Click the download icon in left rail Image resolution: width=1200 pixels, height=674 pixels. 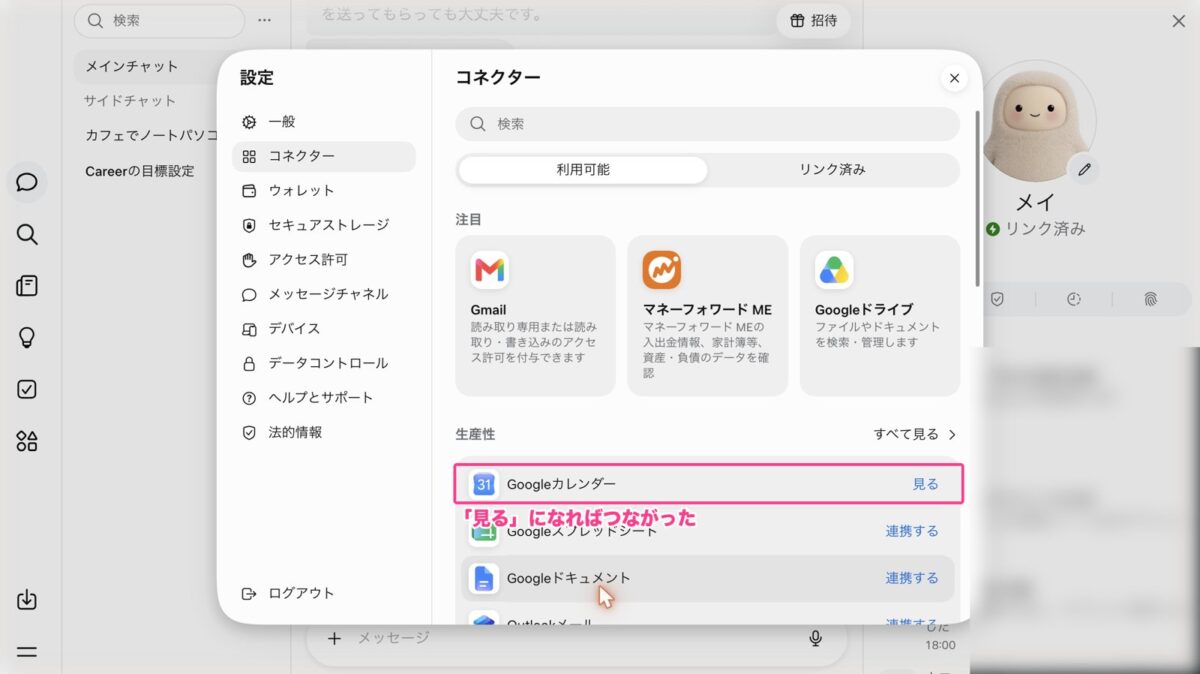[27, 600]
